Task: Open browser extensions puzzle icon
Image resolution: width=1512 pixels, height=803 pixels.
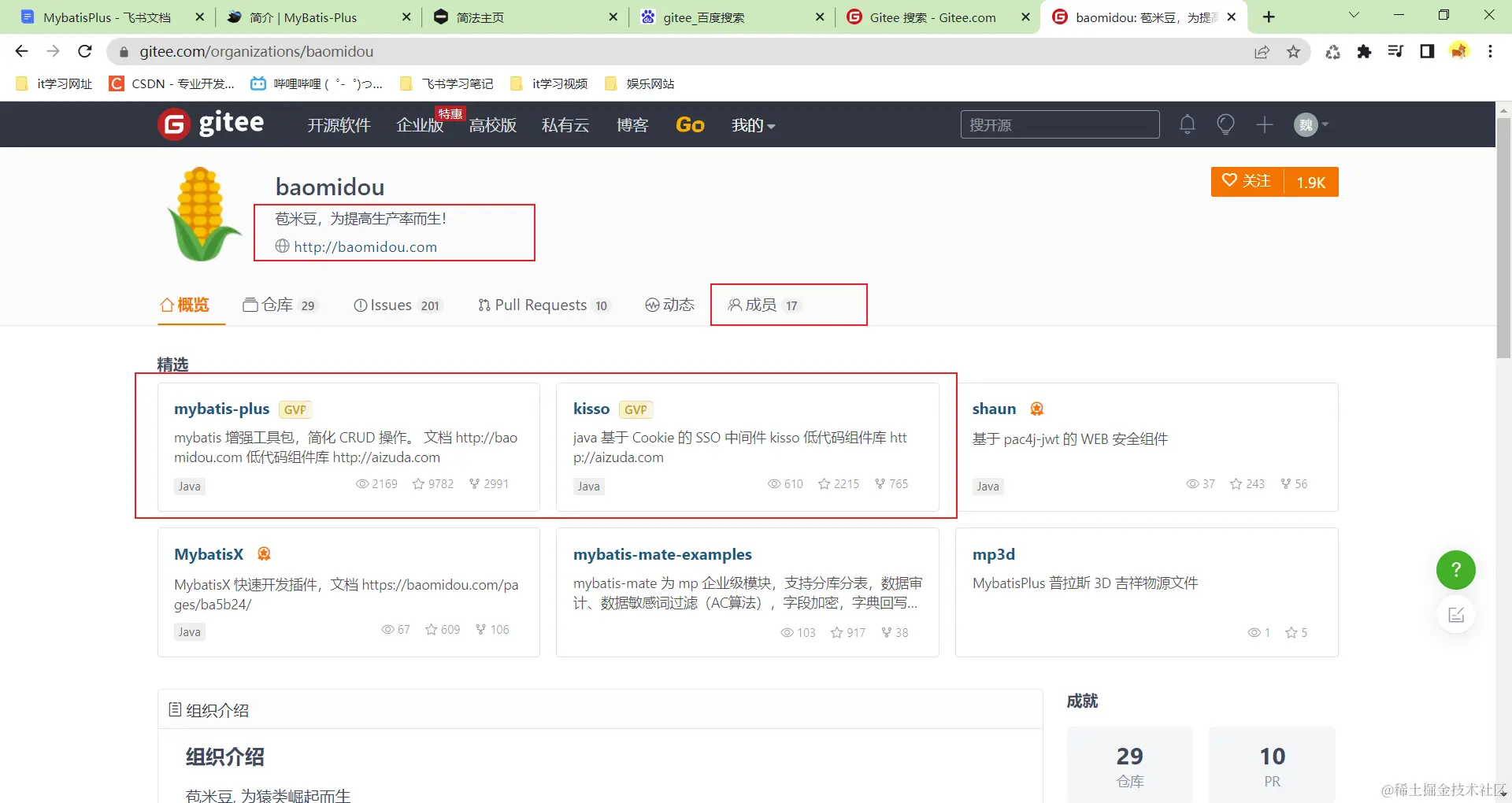Action: (x=1364, y=52)
